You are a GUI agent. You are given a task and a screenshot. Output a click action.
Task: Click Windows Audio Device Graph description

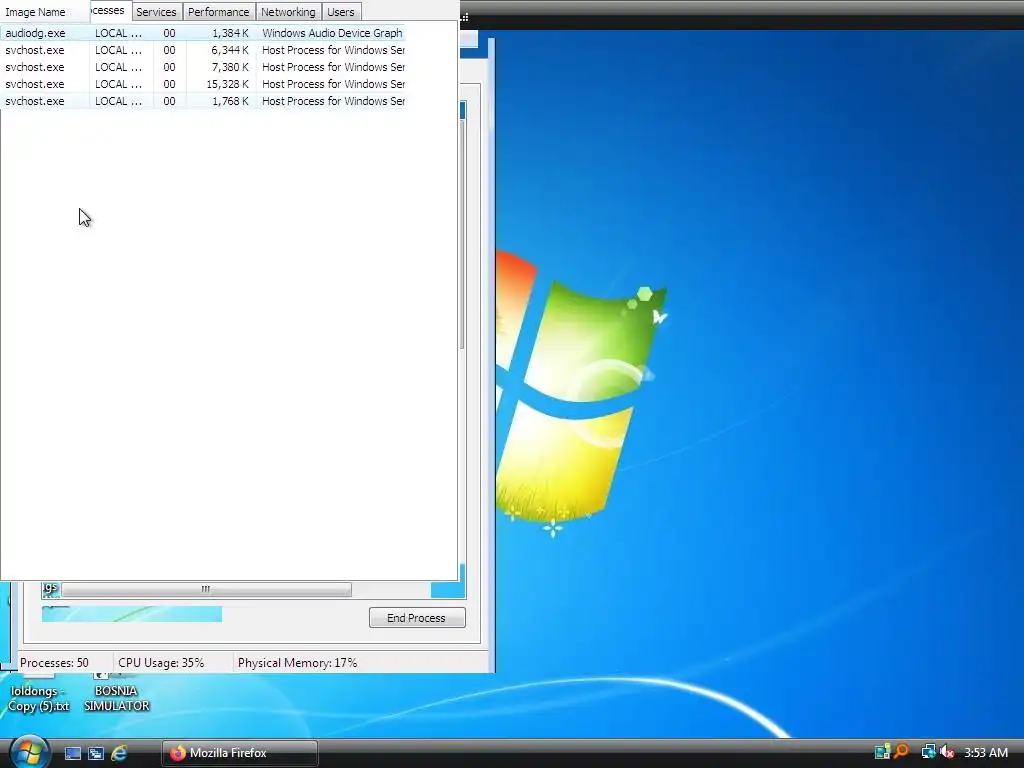pyautogui.click(x=332, y=33)
